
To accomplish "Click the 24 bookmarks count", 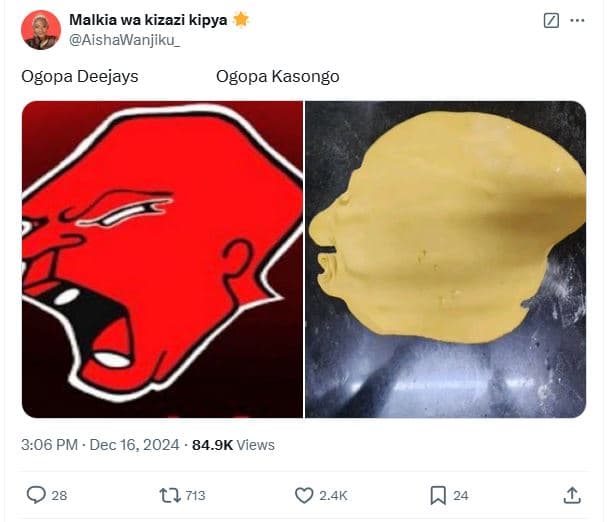I will tap(460, 496).
